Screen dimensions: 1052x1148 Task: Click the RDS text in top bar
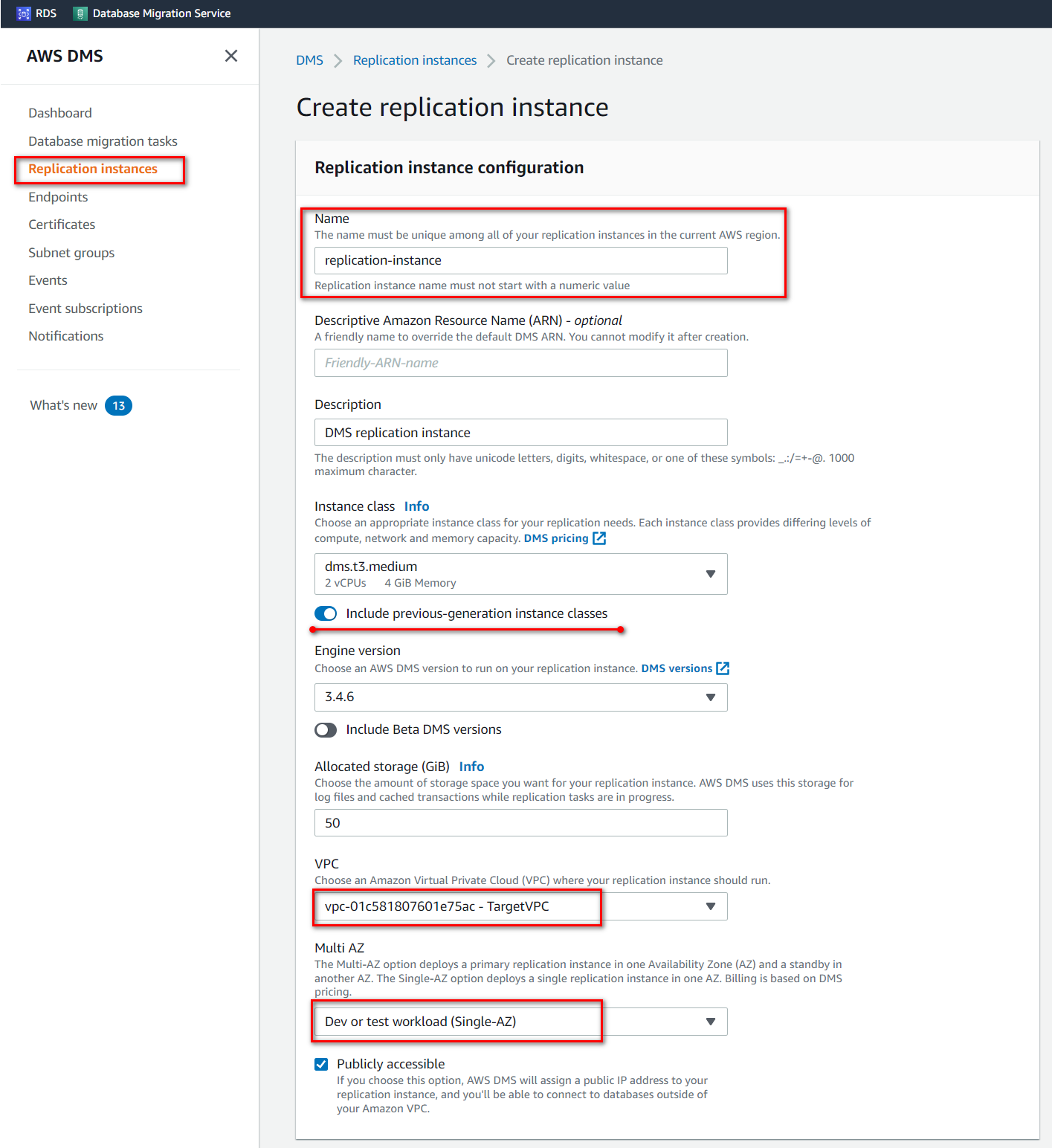[x=46, y=13]
